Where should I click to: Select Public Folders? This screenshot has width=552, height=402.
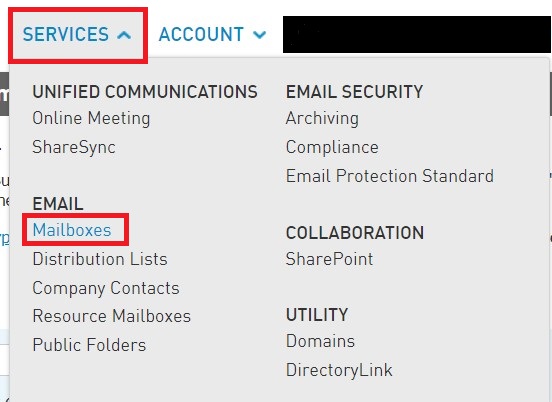pyautogui.click(x=89, y=345)
